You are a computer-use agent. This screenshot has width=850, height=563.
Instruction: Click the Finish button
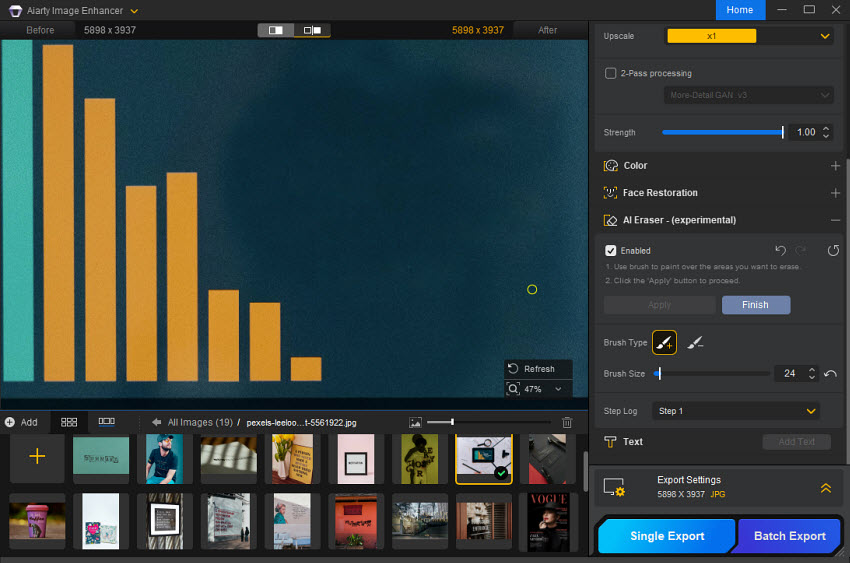click(x=755, y=305)
